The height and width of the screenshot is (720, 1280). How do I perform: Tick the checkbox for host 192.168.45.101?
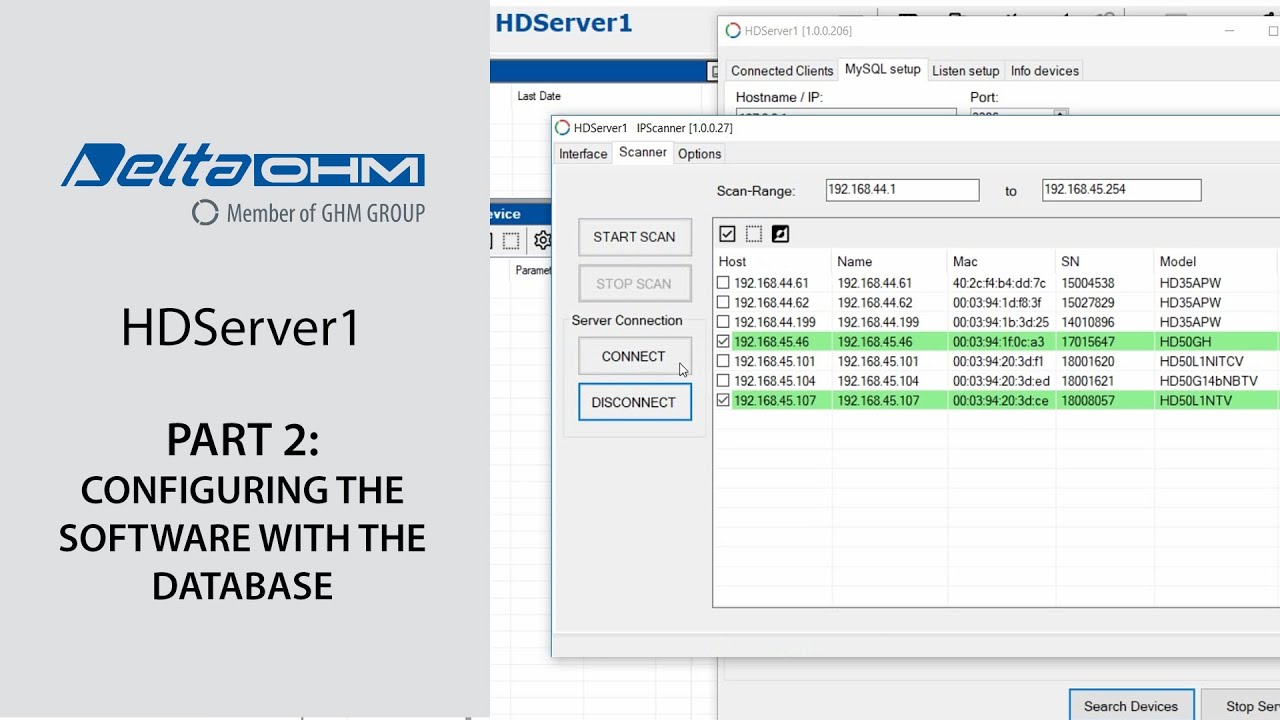click(x=723, y=361)
